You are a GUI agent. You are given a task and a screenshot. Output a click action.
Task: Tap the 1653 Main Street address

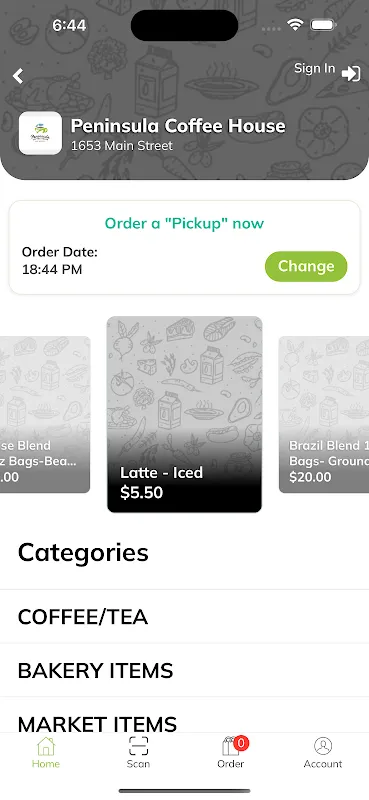(122, 146)
